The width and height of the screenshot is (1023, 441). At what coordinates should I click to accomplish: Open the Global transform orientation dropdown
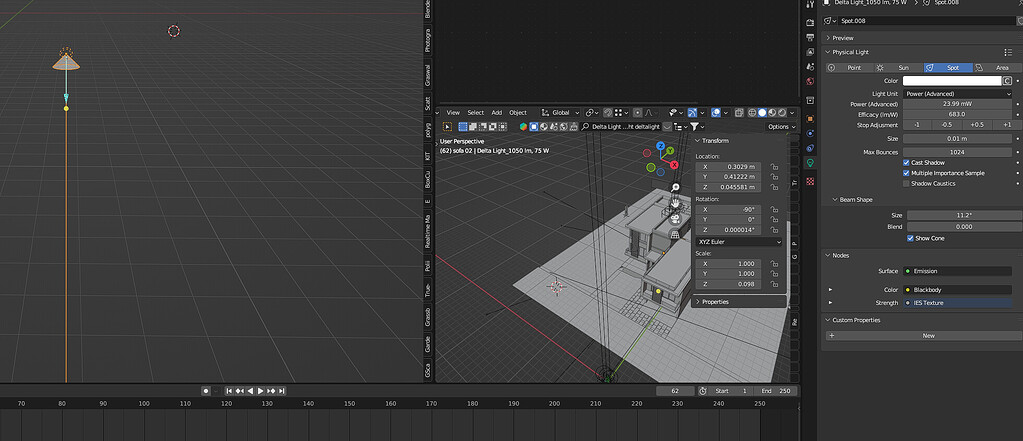coord(560,113)
